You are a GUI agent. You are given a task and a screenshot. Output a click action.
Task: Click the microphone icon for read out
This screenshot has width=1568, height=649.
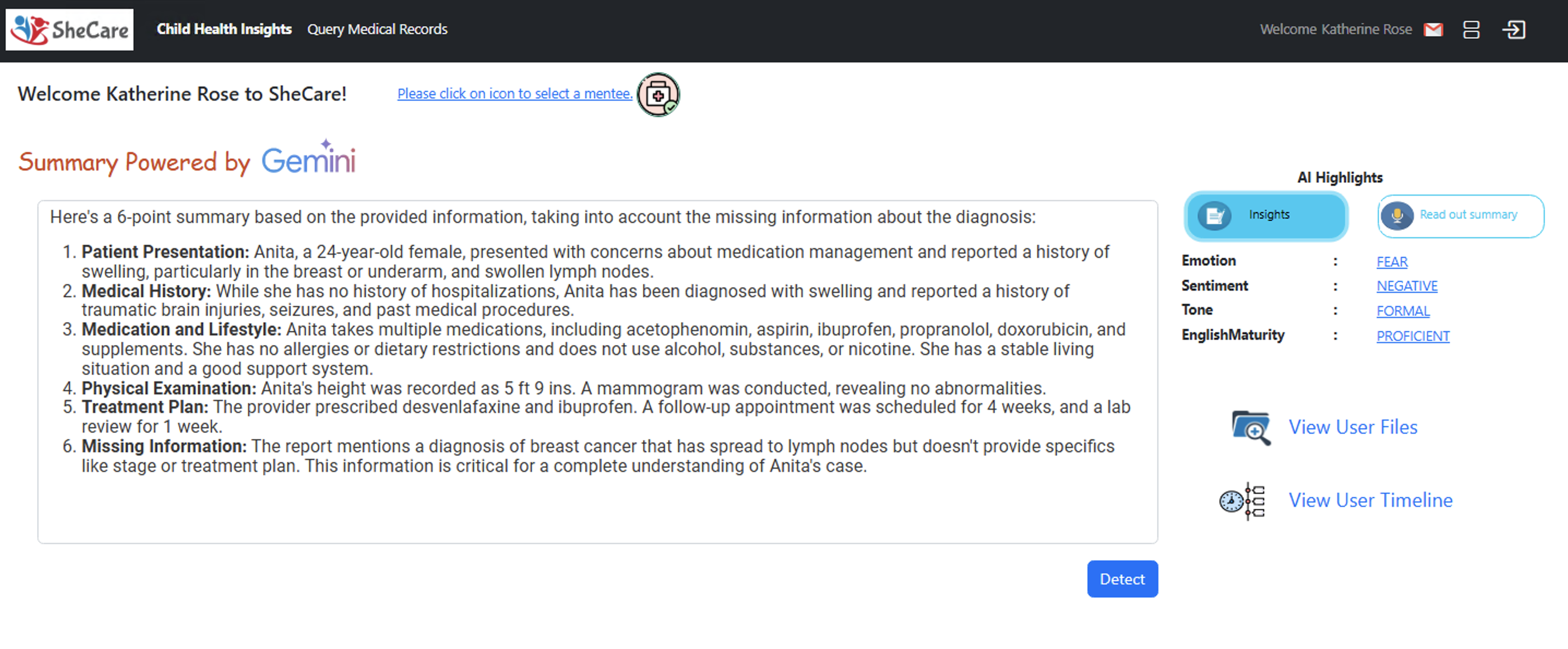[1397, 216]
